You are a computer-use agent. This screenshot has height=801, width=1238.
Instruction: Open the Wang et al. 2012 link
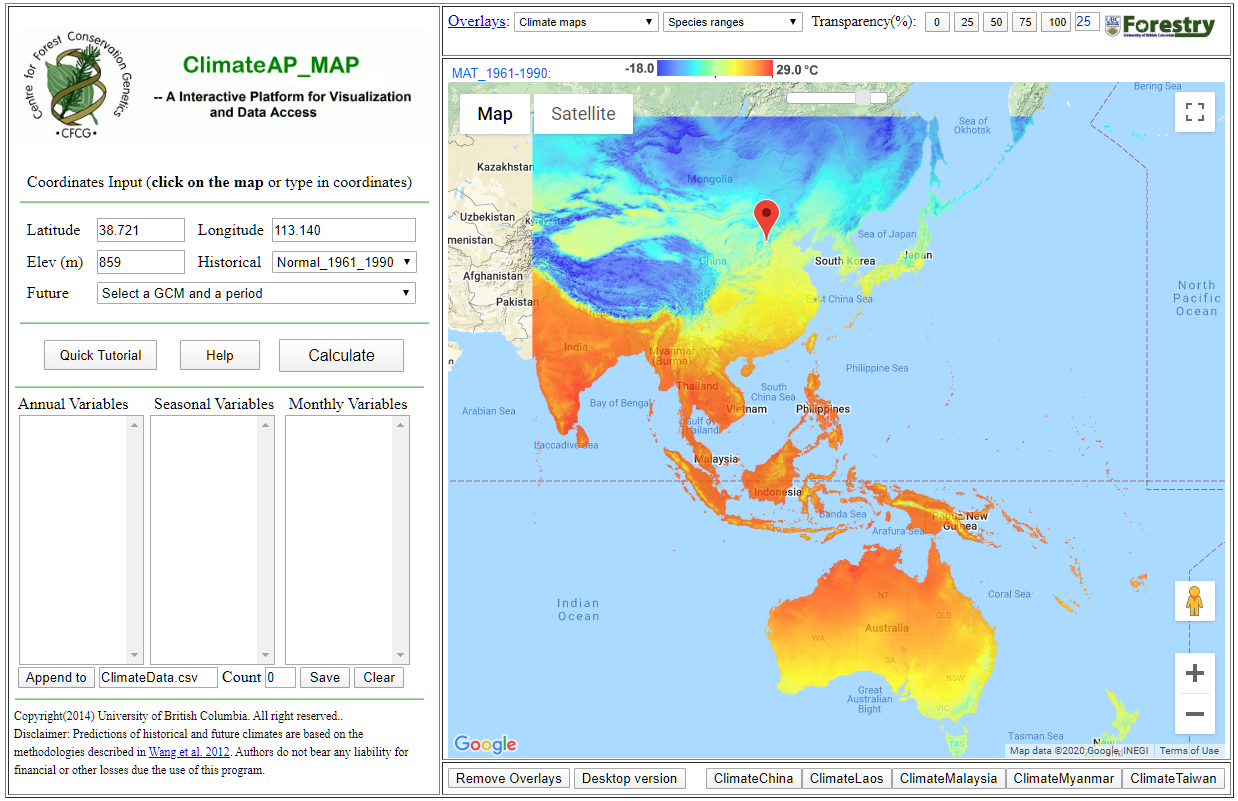(188, 751)
